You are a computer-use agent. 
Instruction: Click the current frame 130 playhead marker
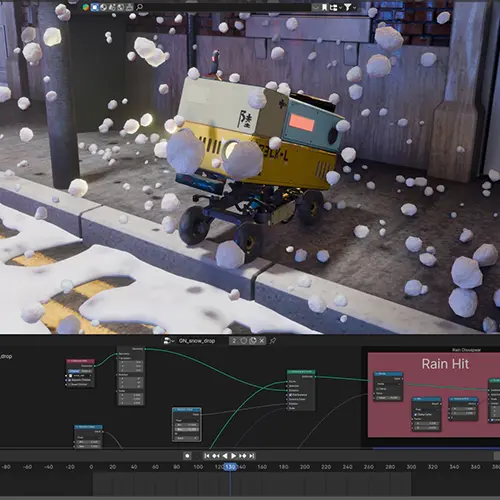click(x=230, y=467)
